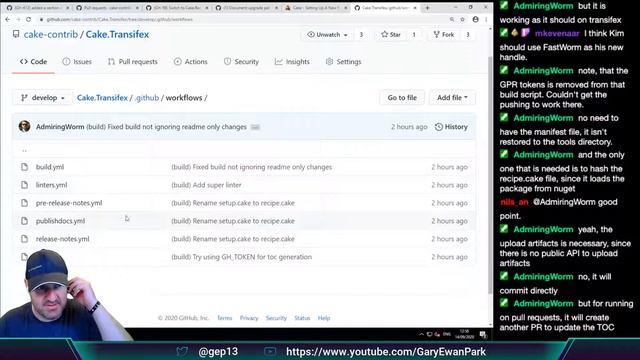
Task: Open the Terms footer link
Action: (x=224, y=318)
